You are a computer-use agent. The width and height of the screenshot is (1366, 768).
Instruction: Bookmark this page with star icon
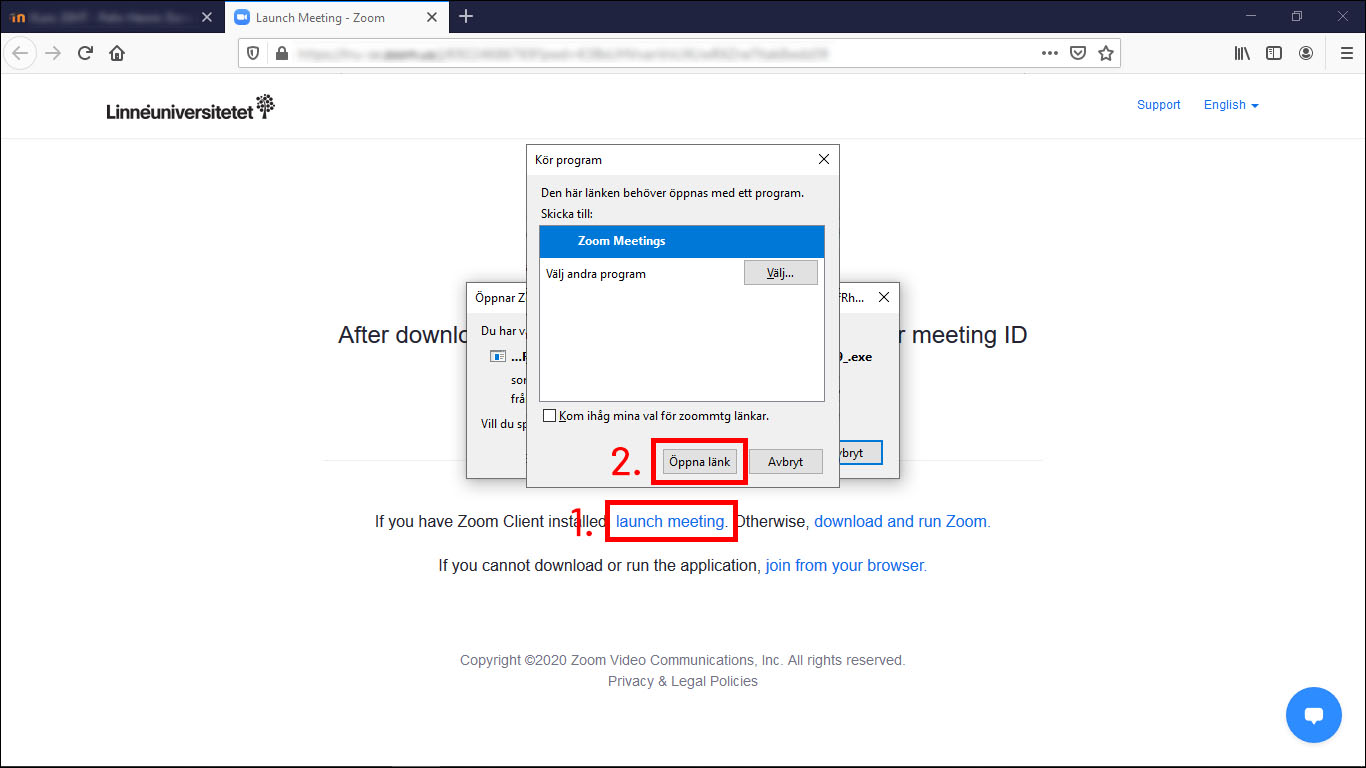point(1105,53)
